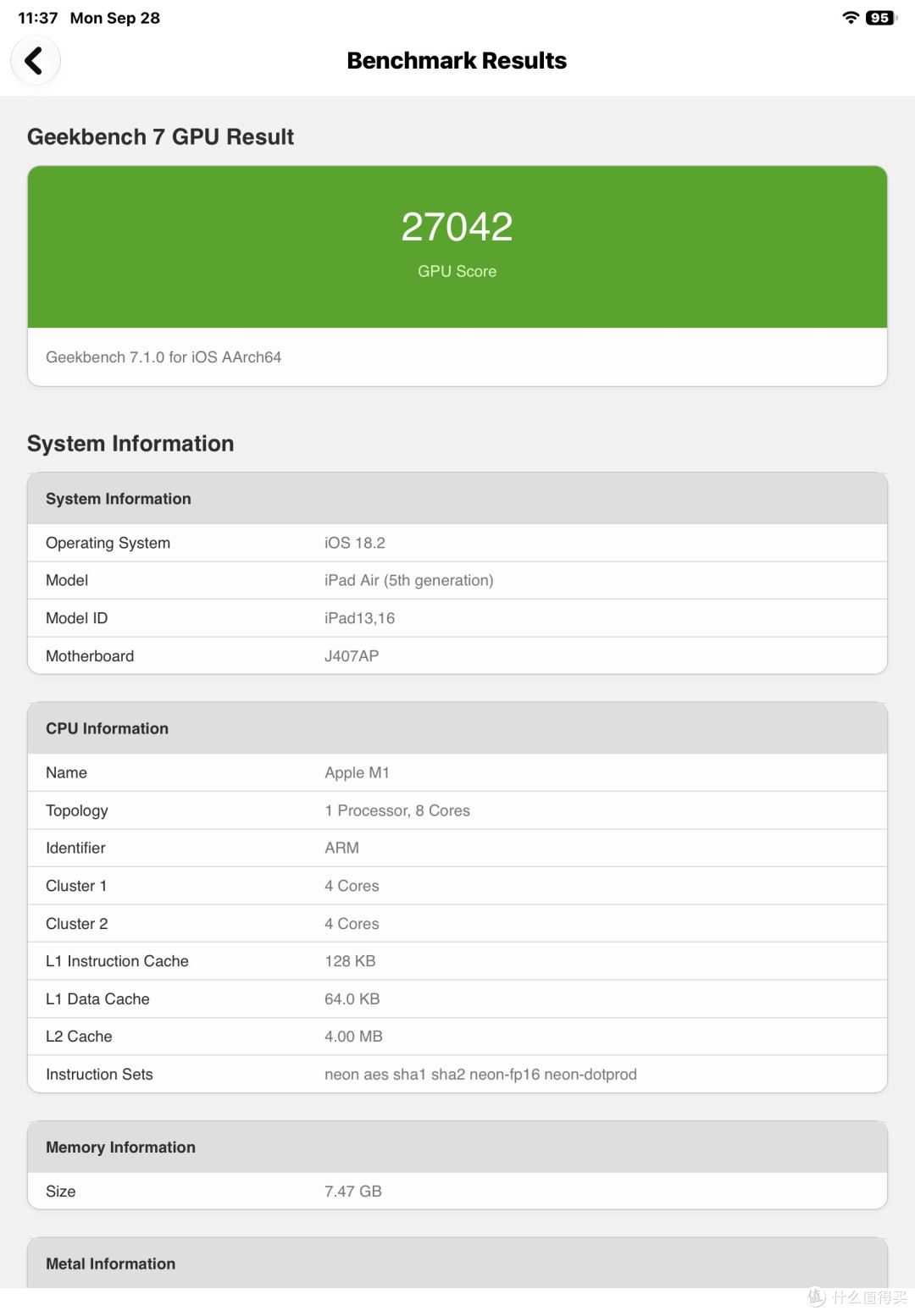915x1316 pixels.
Task: Tap the neon aes sha1 instruction sets value
Action: 480,1075
